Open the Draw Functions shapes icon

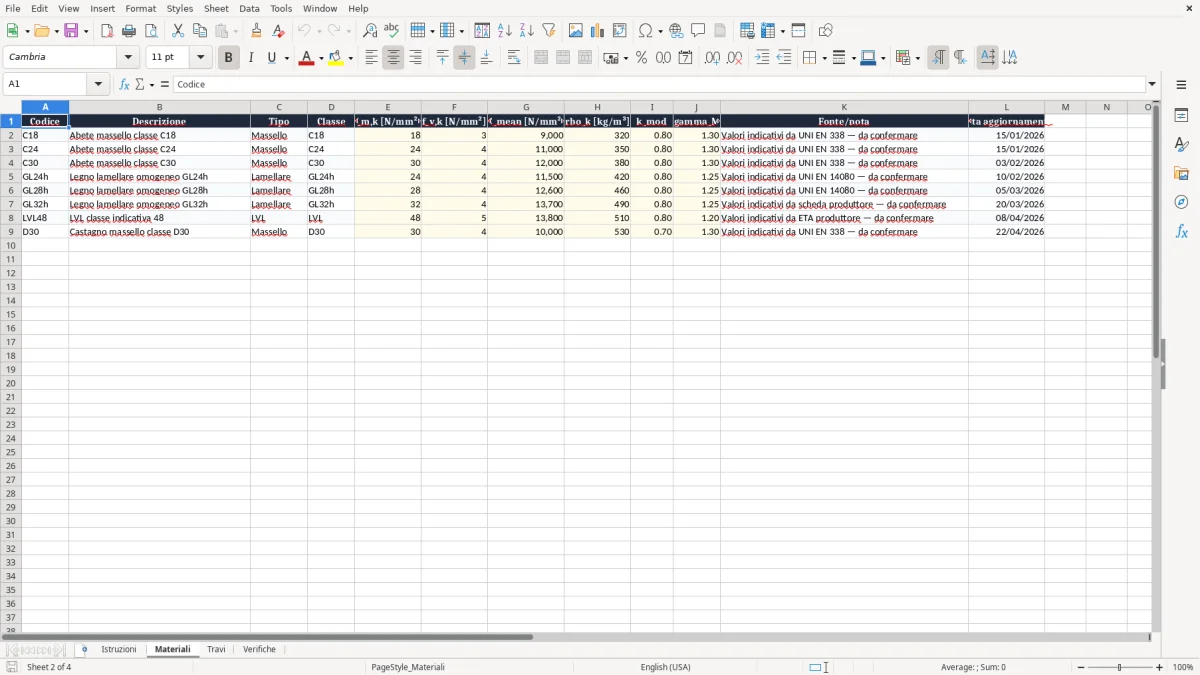coord(826,31)
